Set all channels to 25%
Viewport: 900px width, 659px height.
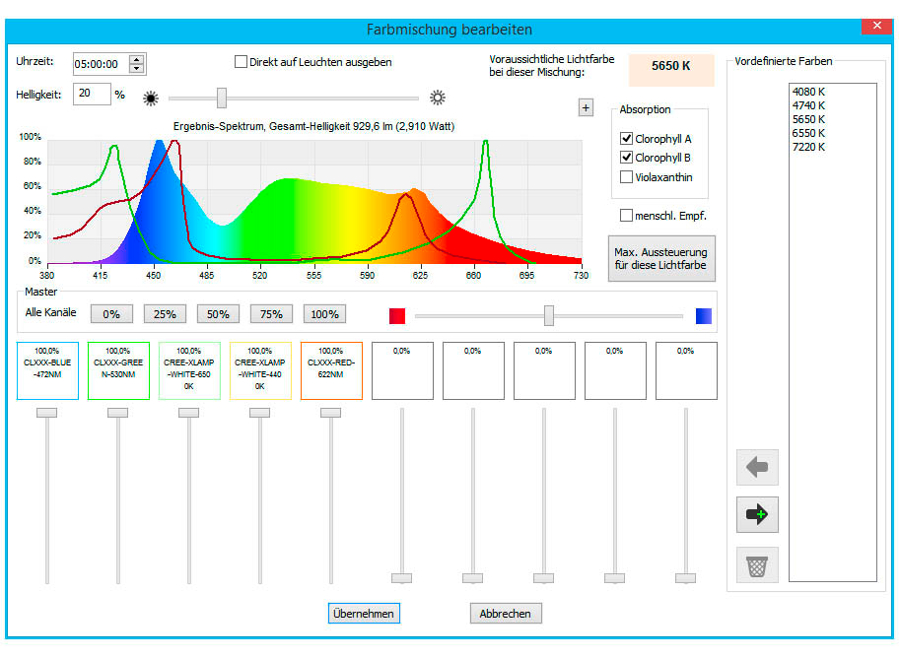[165, 314]
